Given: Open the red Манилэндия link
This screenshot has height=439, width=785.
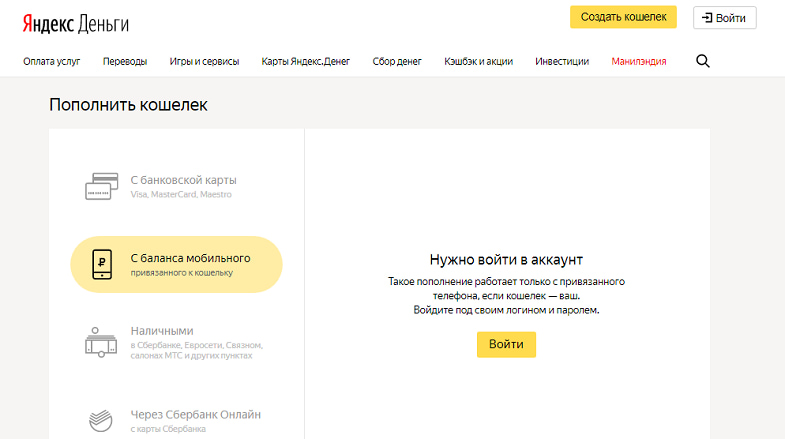Looking at the screenshot, I should [x=639, y=62].
